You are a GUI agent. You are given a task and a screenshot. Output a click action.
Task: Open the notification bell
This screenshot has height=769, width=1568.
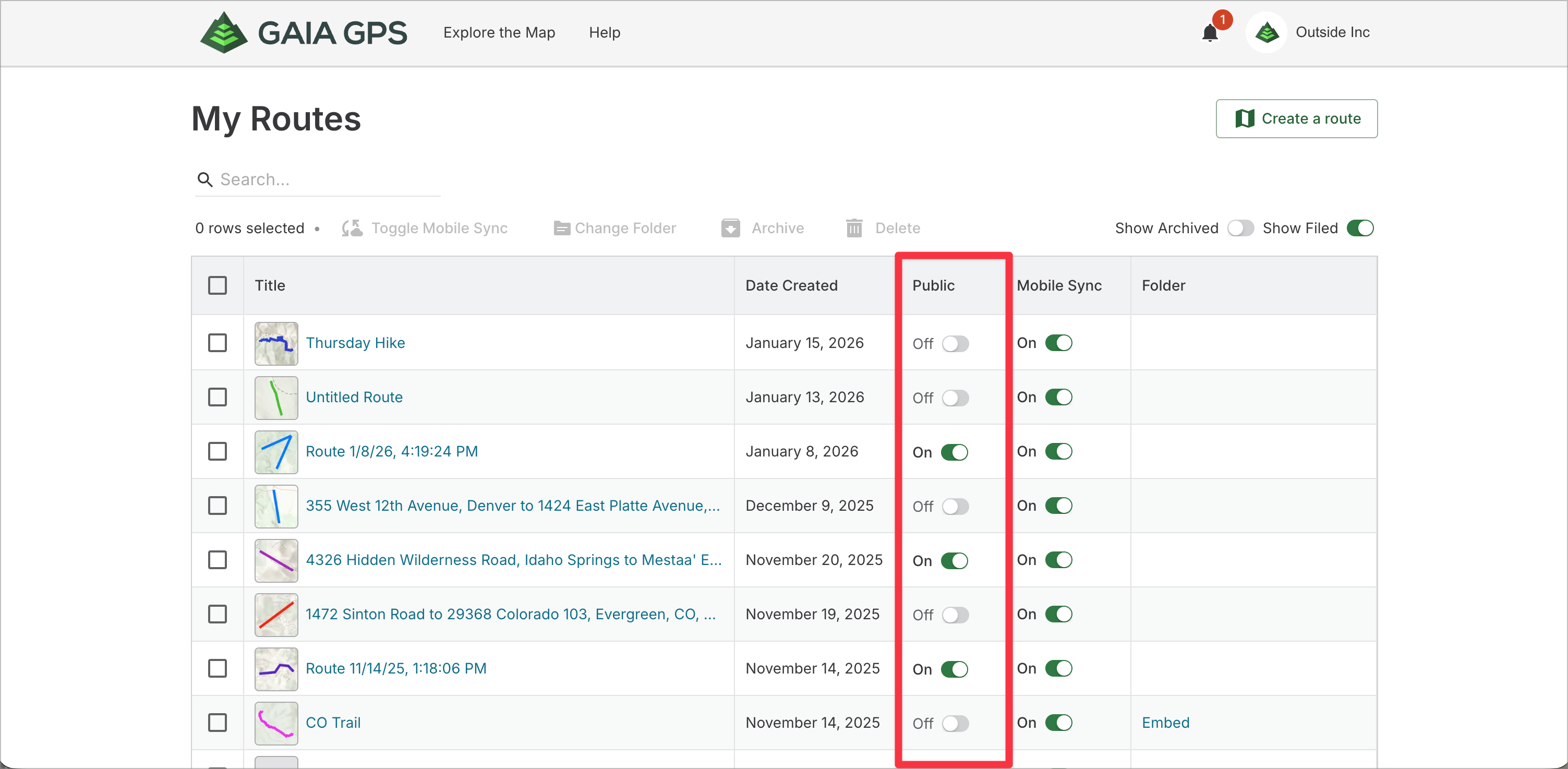click(x=1210, y=33)
